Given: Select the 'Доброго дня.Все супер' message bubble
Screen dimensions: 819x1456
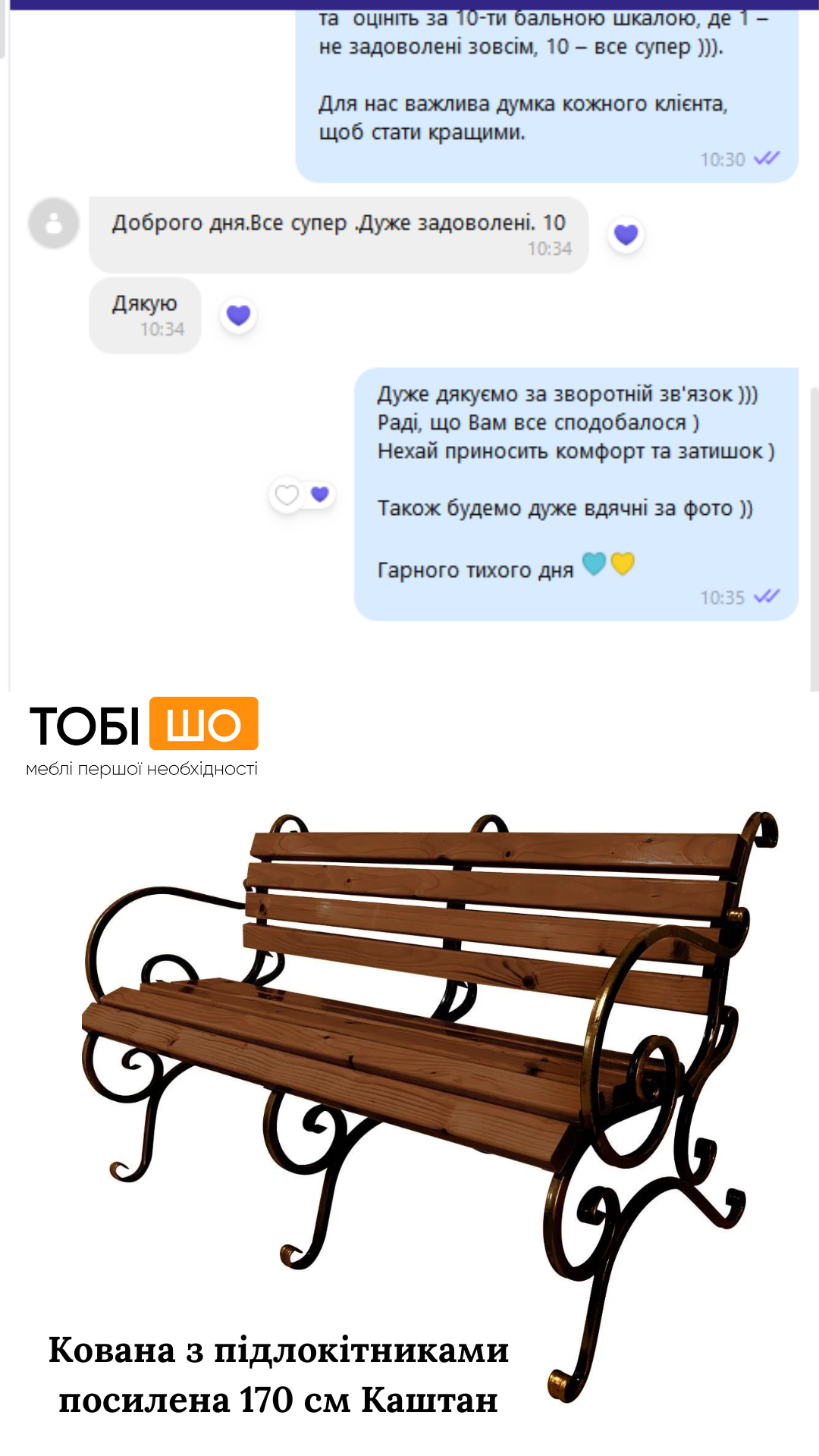Looking at the screenshot, I should [x=339, y=235].
